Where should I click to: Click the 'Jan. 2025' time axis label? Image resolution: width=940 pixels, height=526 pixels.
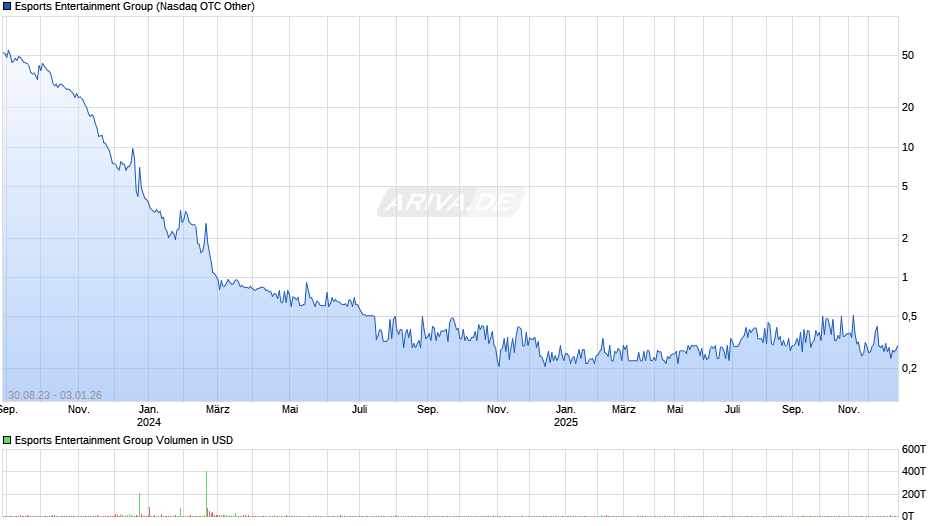[565, 416]
